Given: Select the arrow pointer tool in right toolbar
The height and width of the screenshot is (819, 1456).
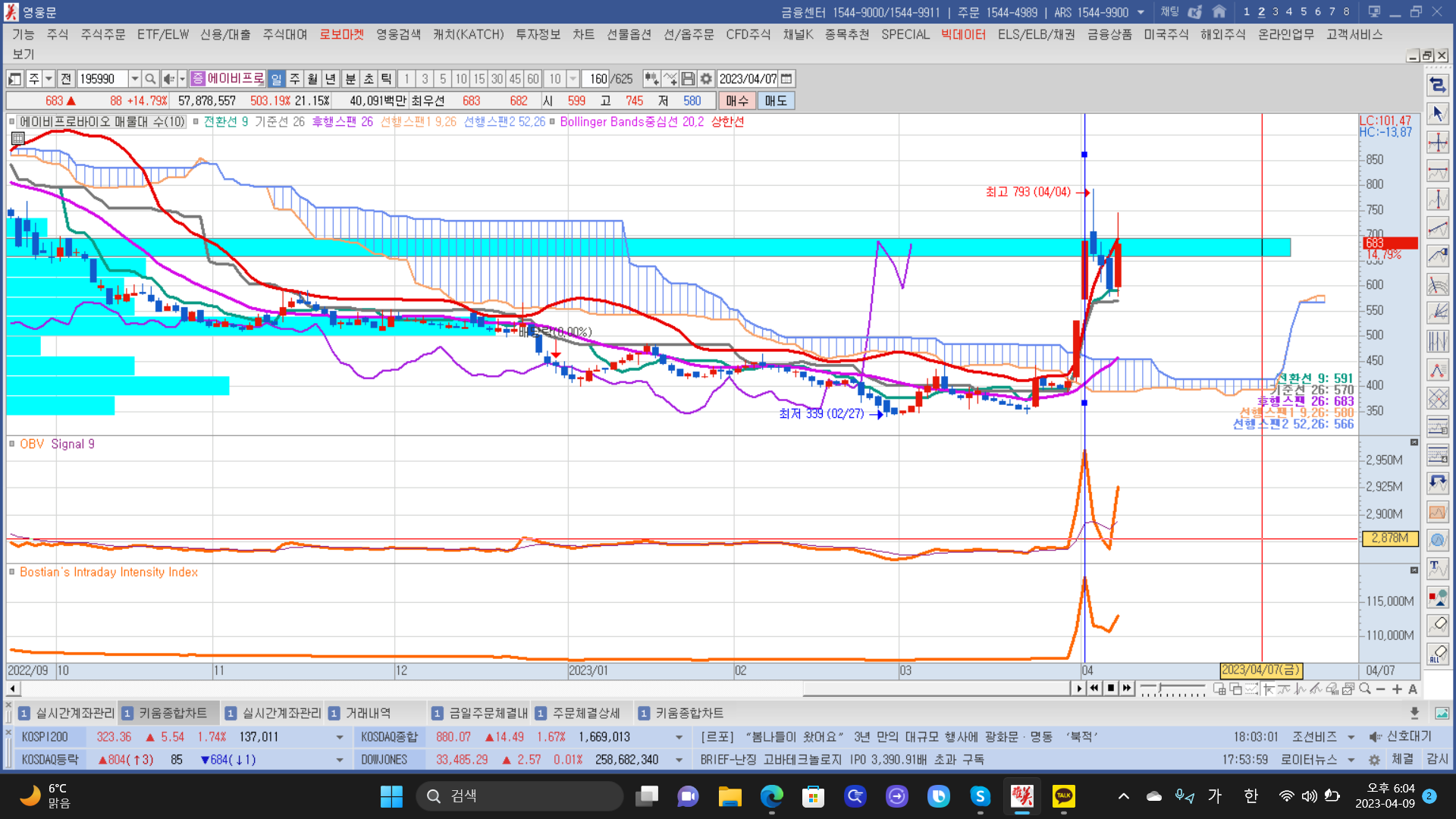Looking at the screenshot, I should coord(1438,114).
